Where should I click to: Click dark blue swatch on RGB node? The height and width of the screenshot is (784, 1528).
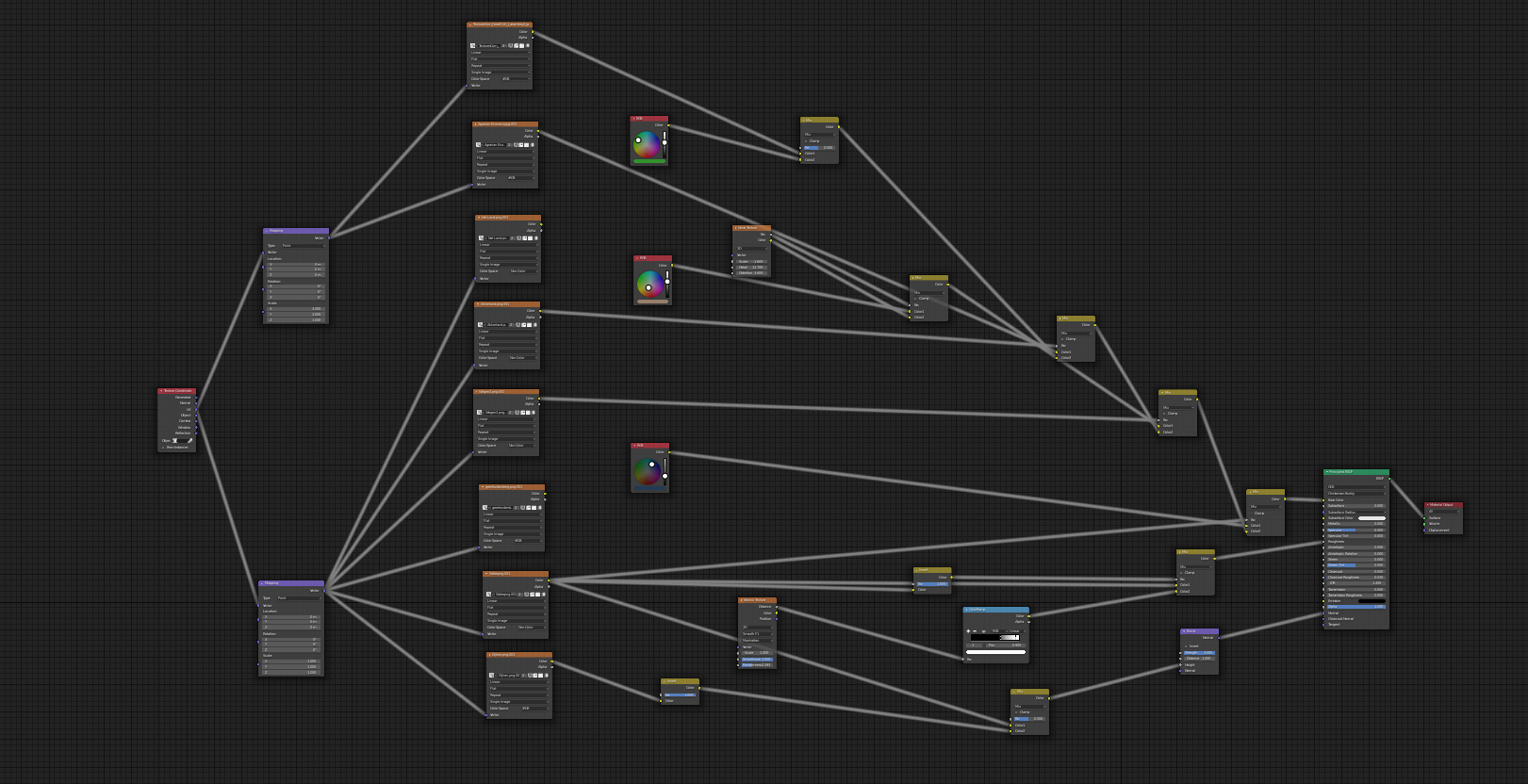tap(649, 488)
